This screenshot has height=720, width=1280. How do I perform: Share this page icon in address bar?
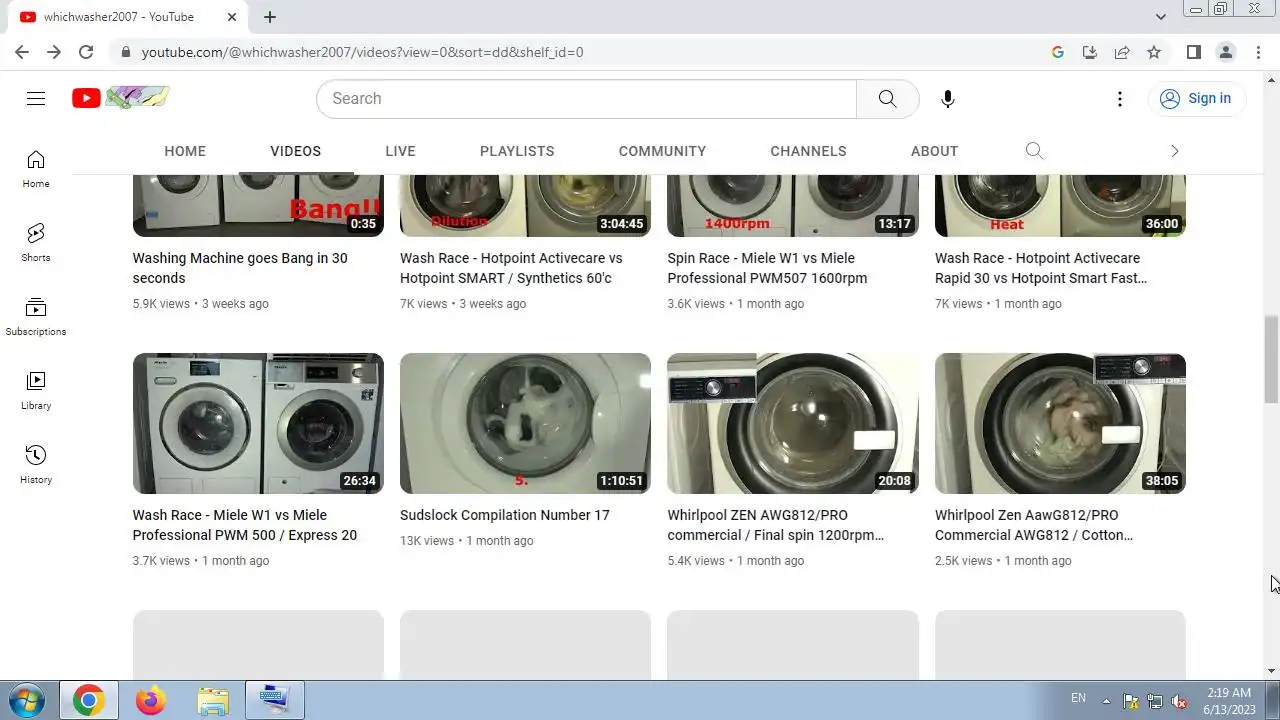click(1122, 52)
